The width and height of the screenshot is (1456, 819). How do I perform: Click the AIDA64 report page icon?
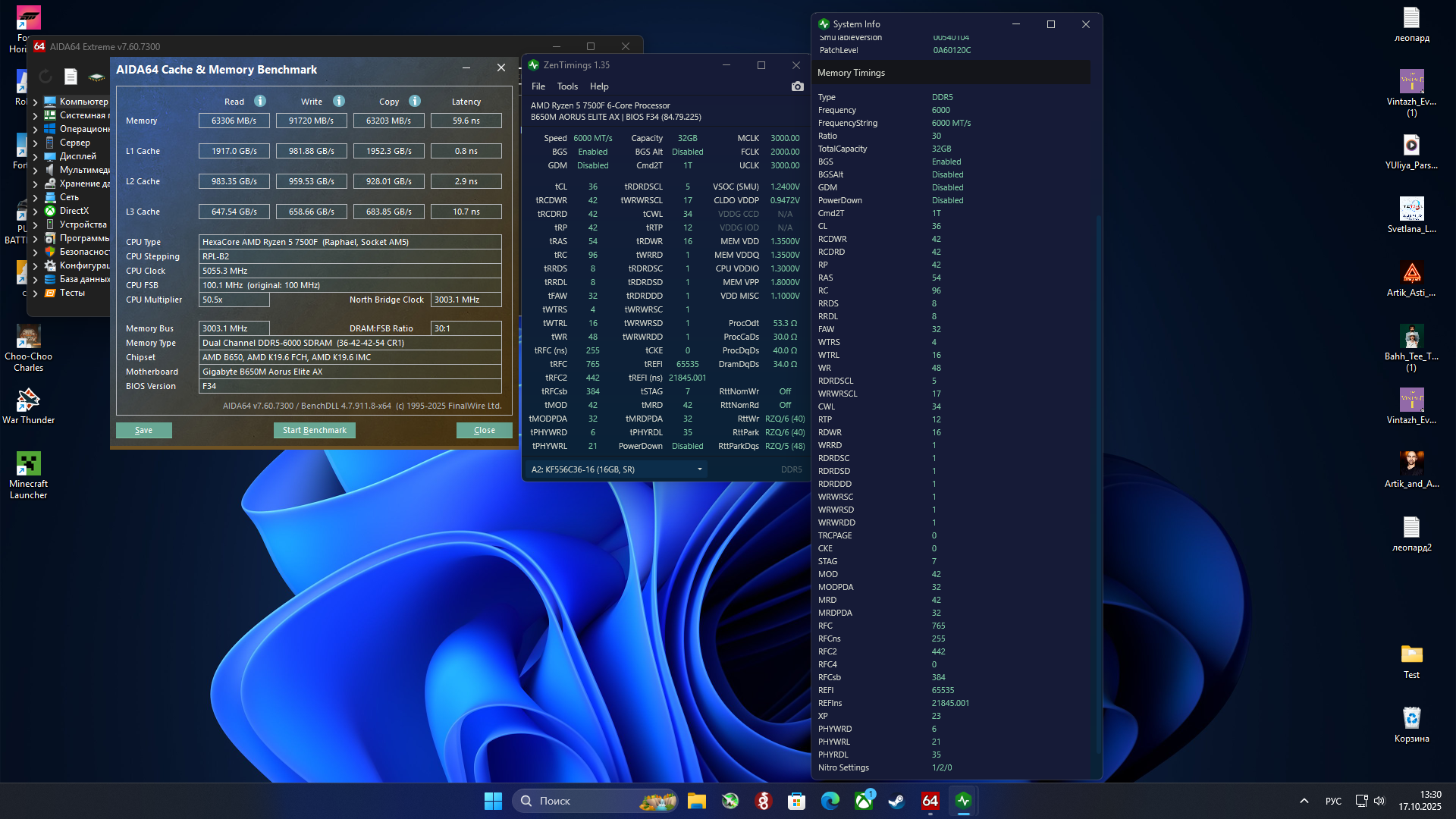71,76
